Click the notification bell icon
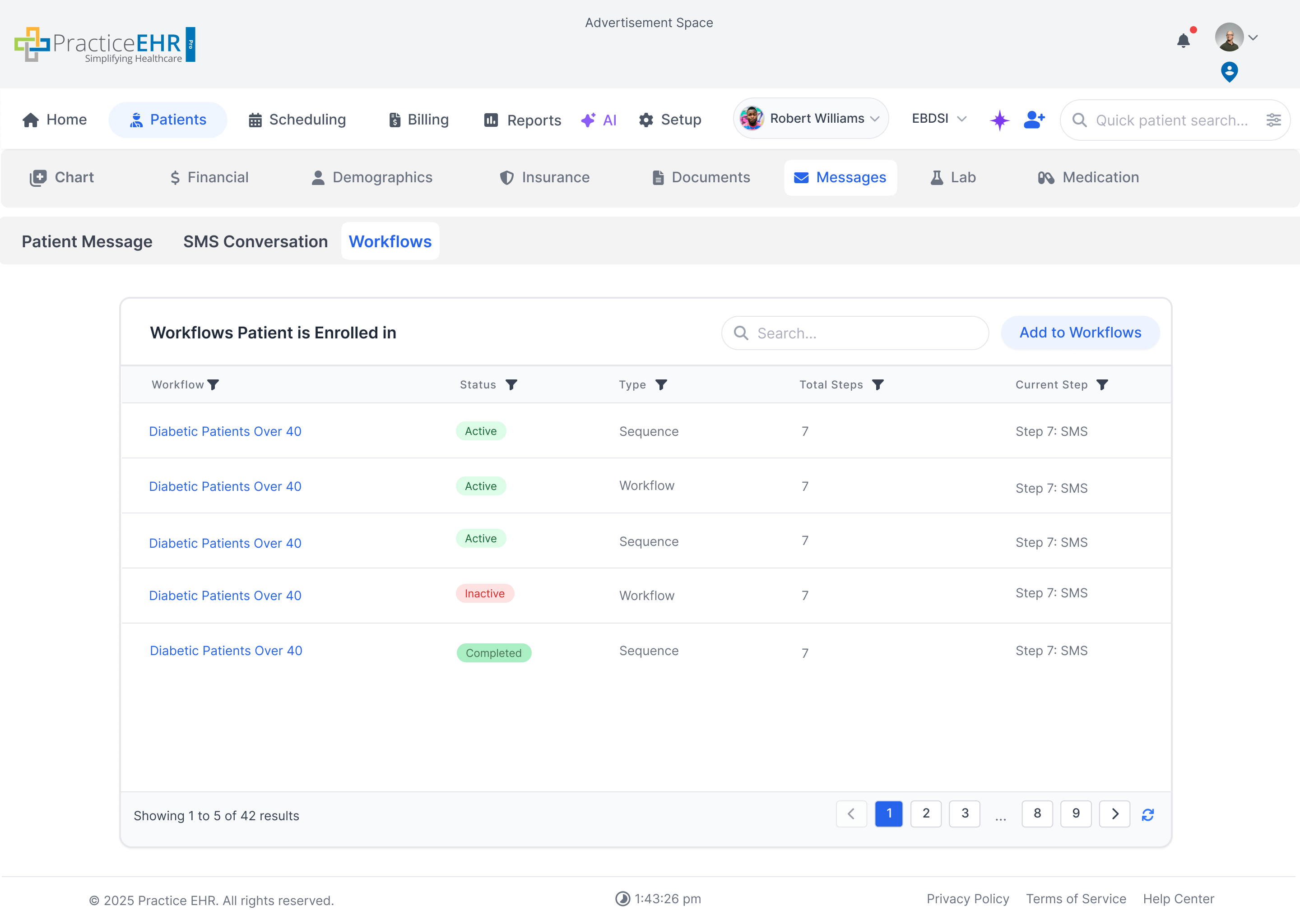This screenshot has width=1300, height=924. 1183,40
